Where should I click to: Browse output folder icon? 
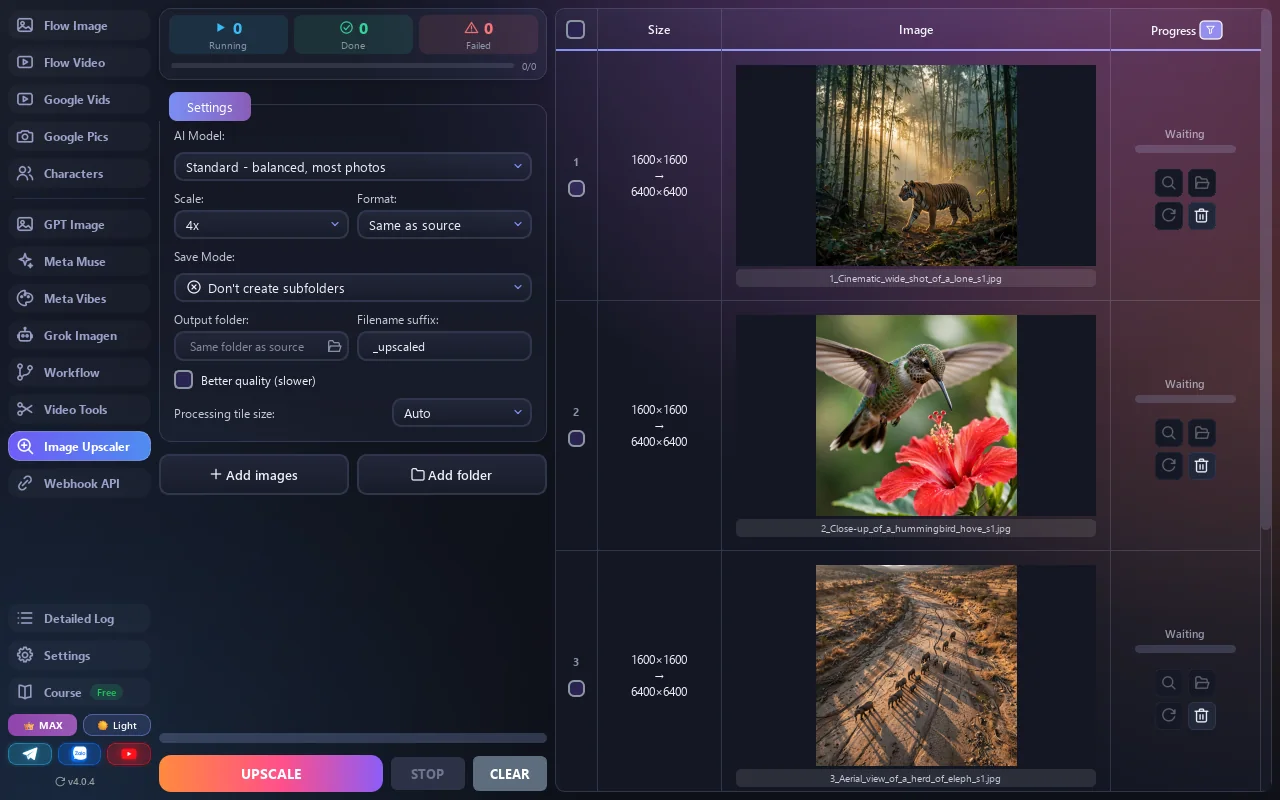335,347
